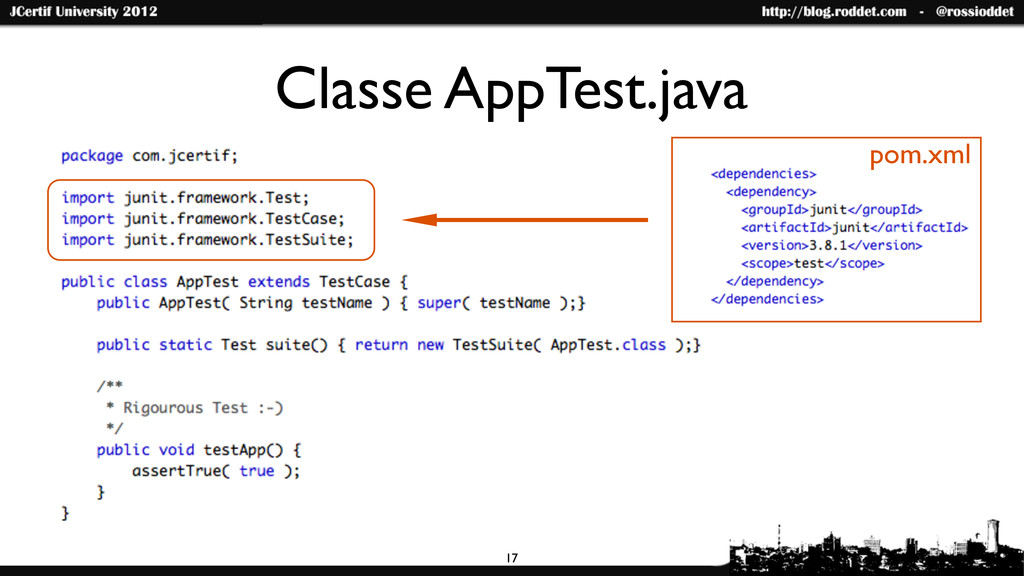The width and height of the screenshot is (1024, 576).
Task: Click the 'import junit.framework.TestSuite;' line
Action: [208, 240]
